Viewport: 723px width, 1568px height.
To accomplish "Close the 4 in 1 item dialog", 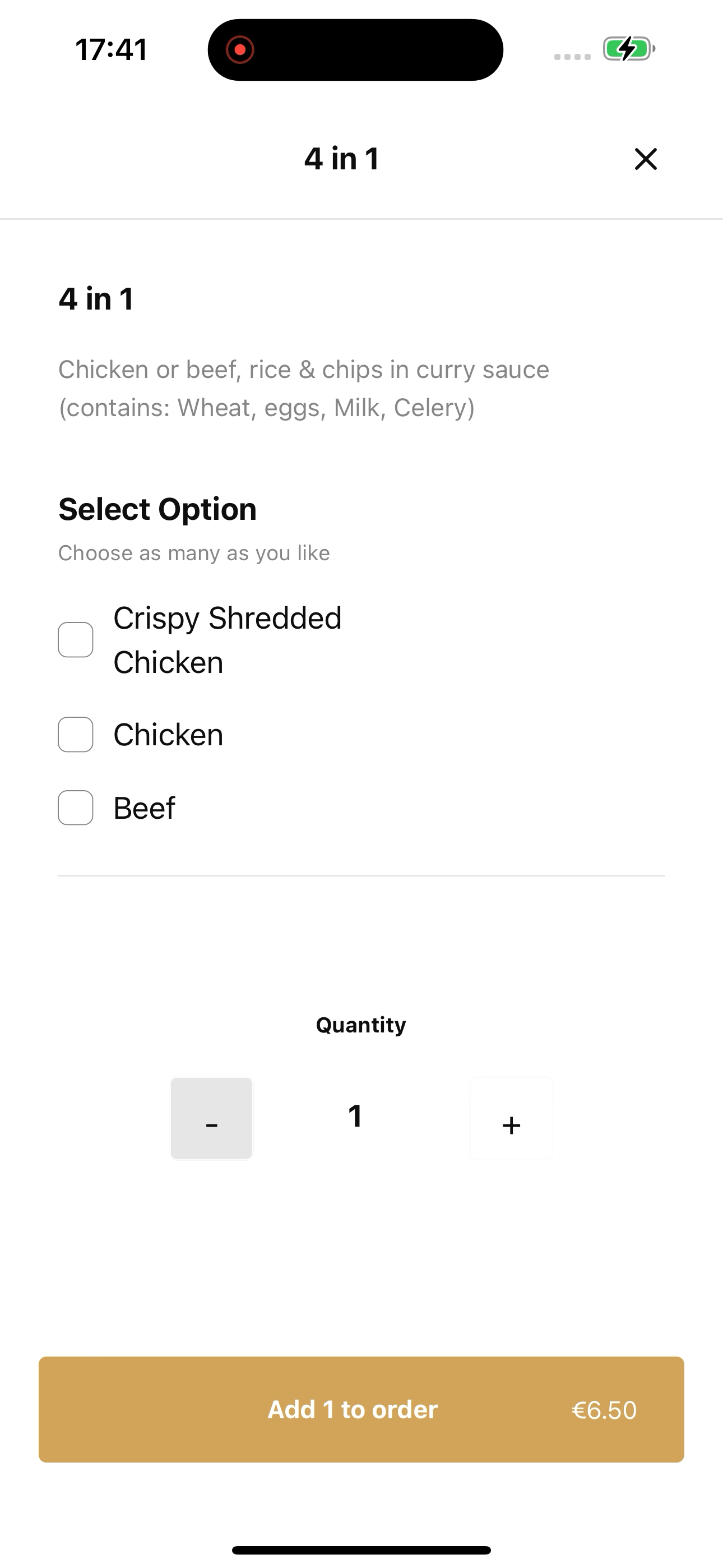I will click(645, 159).
